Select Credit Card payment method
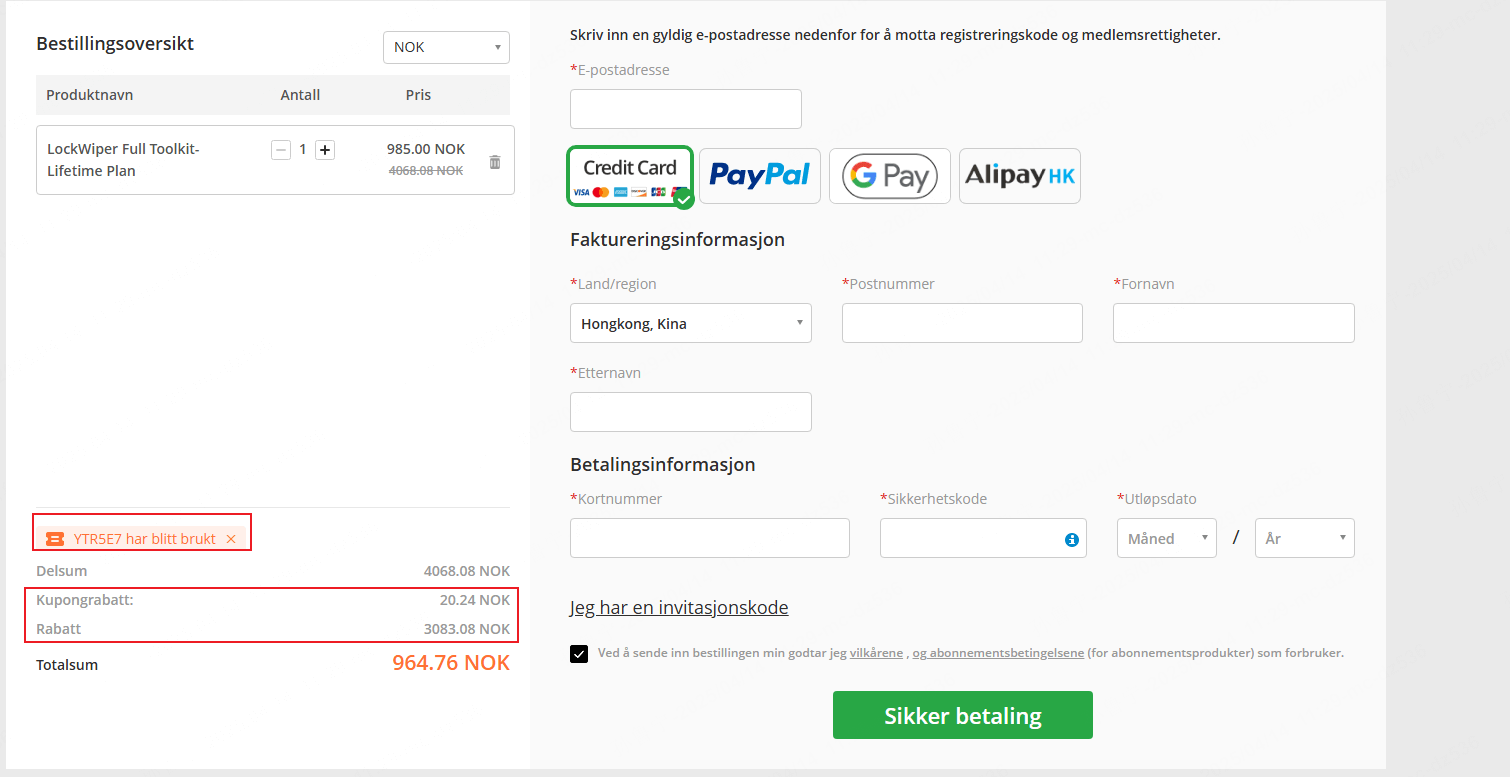This screenshot has height=777, width=1510. pos(630,176)
